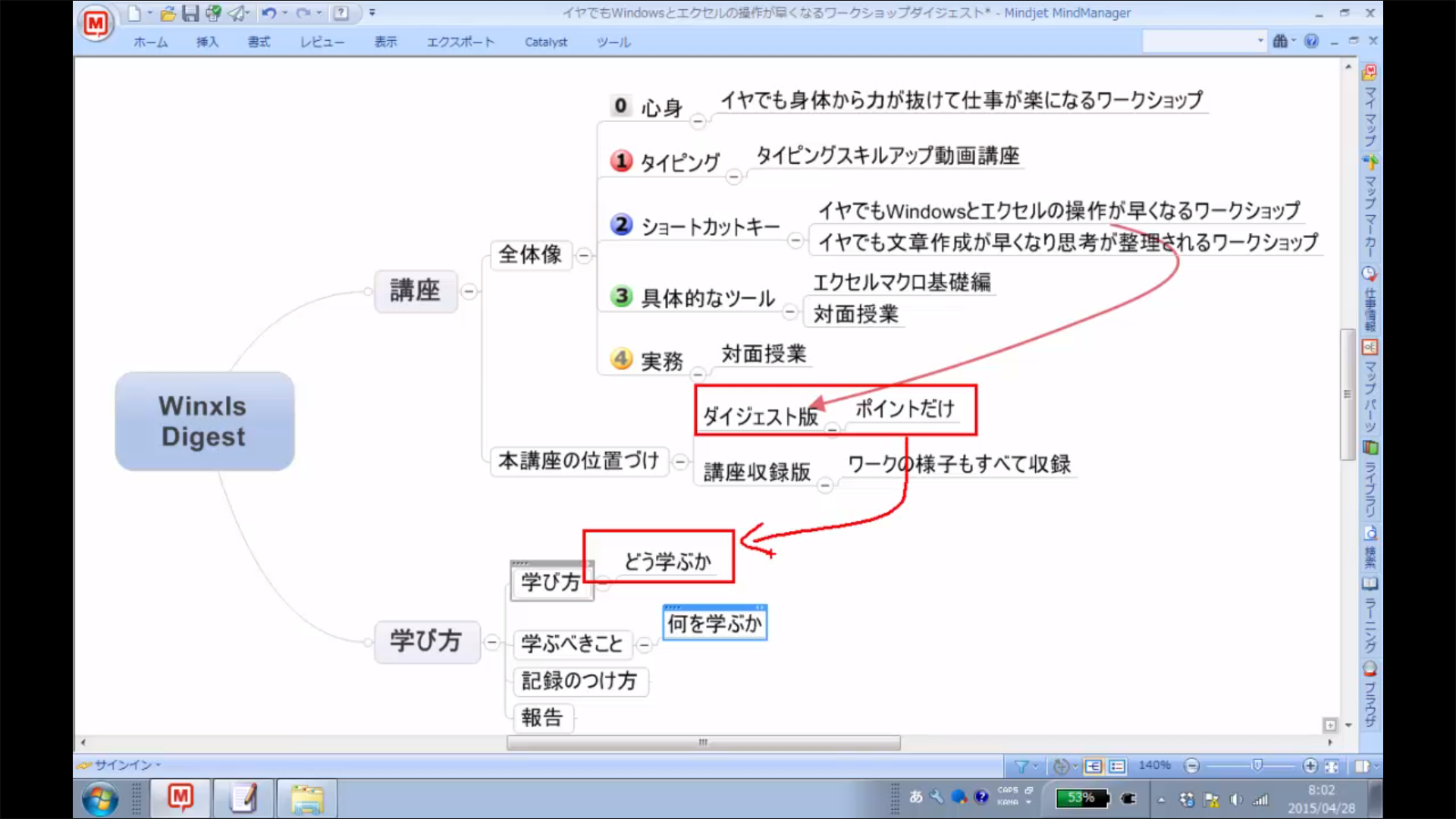Screen dimensions: 1456x819
Task: Open file using folder icon
Action: pos(168,13)
